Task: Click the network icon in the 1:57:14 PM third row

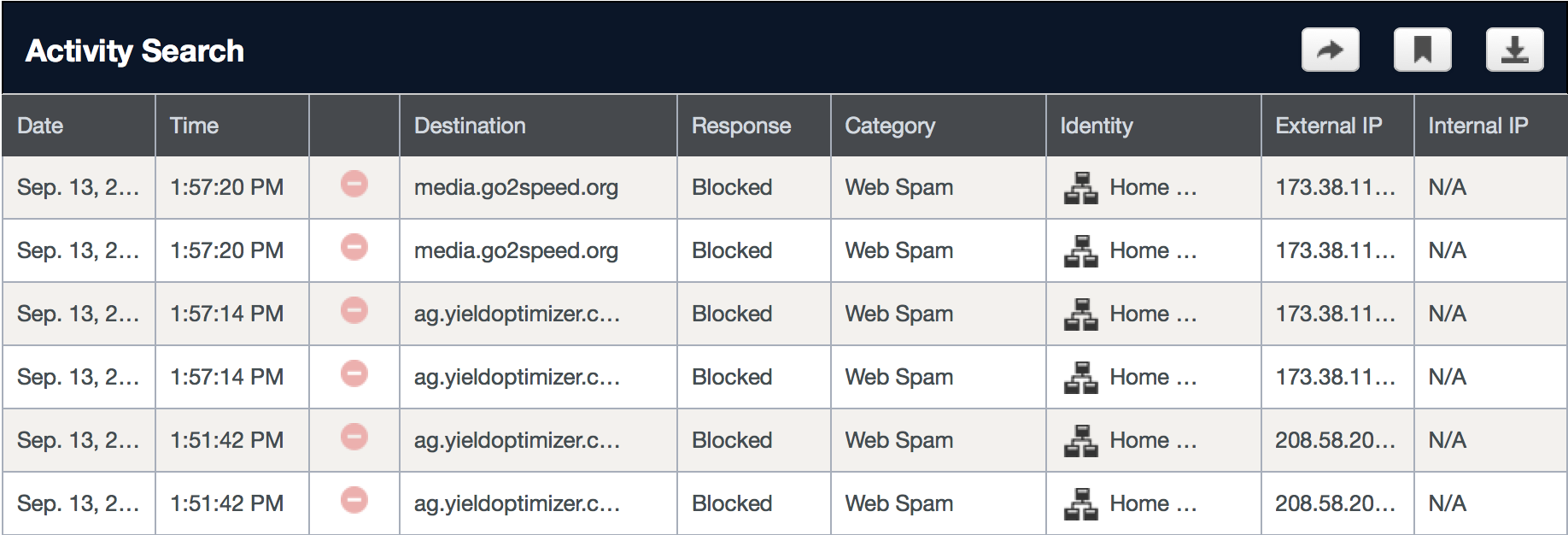Action: [1081, 314]
